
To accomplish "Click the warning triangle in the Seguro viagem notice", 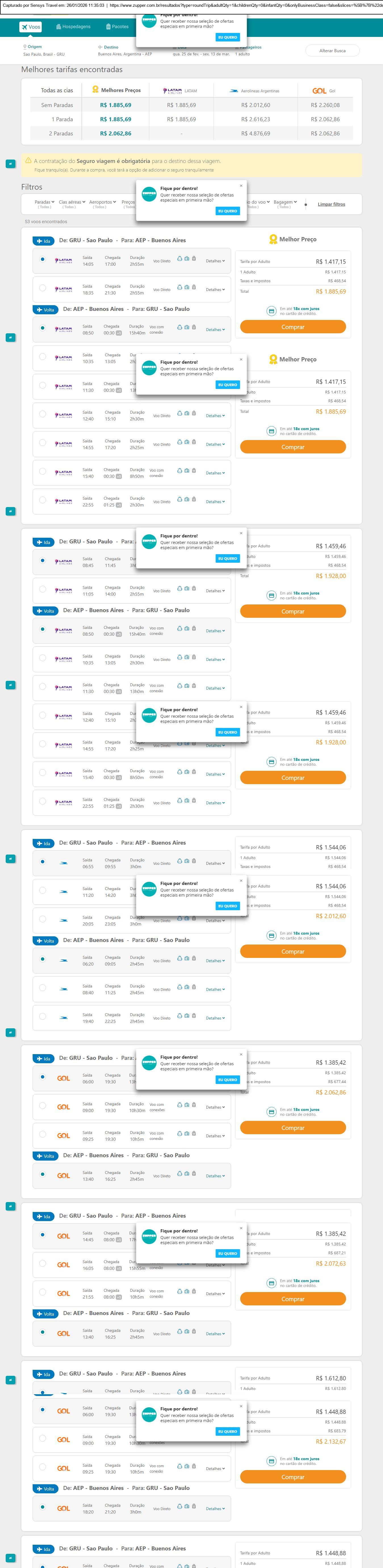I will [x=29, y=161].
